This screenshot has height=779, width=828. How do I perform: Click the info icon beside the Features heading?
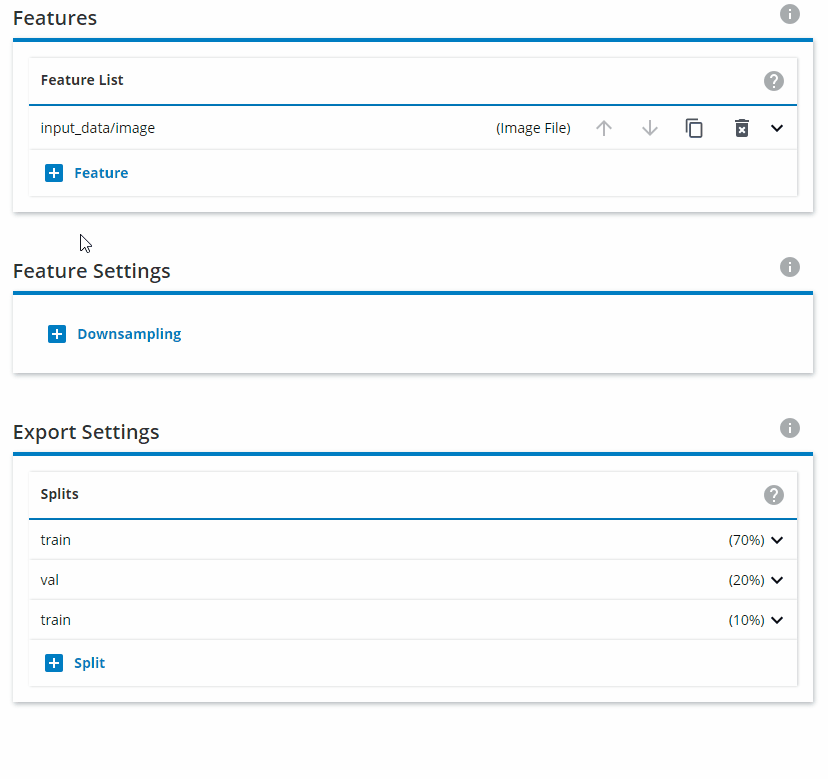[789, 14]
